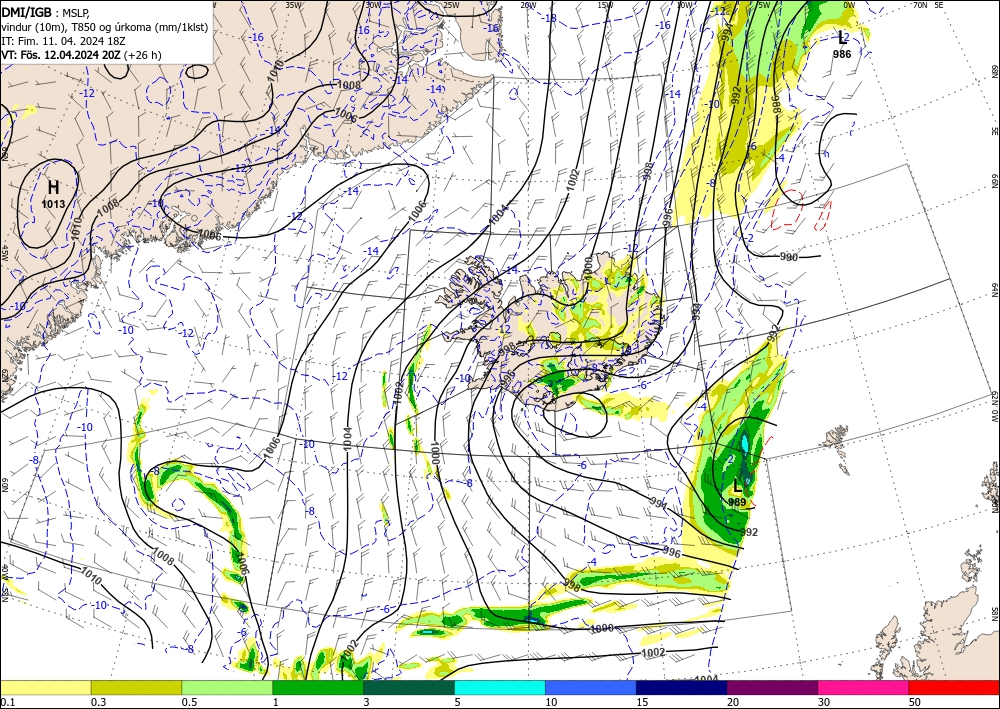Click the "L" marker above bold 986
The height and width of the screenshot is (709, 1000).
pos(842,38)
